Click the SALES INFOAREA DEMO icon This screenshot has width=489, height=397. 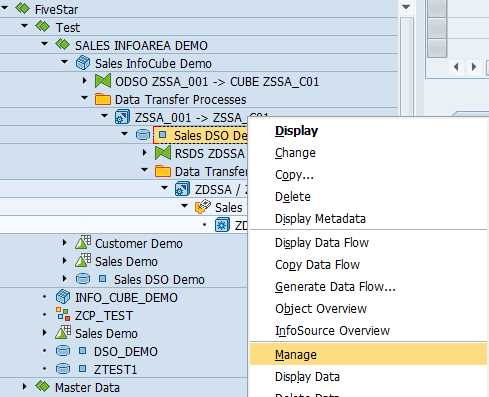[62, 44]
